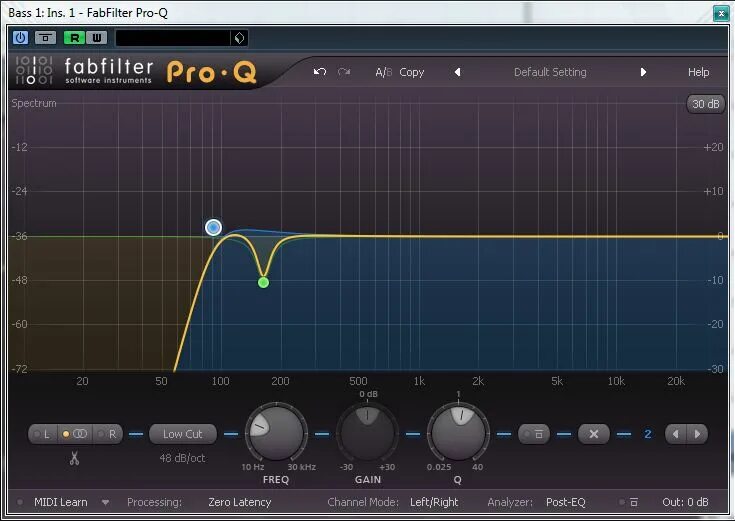Go to the previous preset arrow

(458, 72)
